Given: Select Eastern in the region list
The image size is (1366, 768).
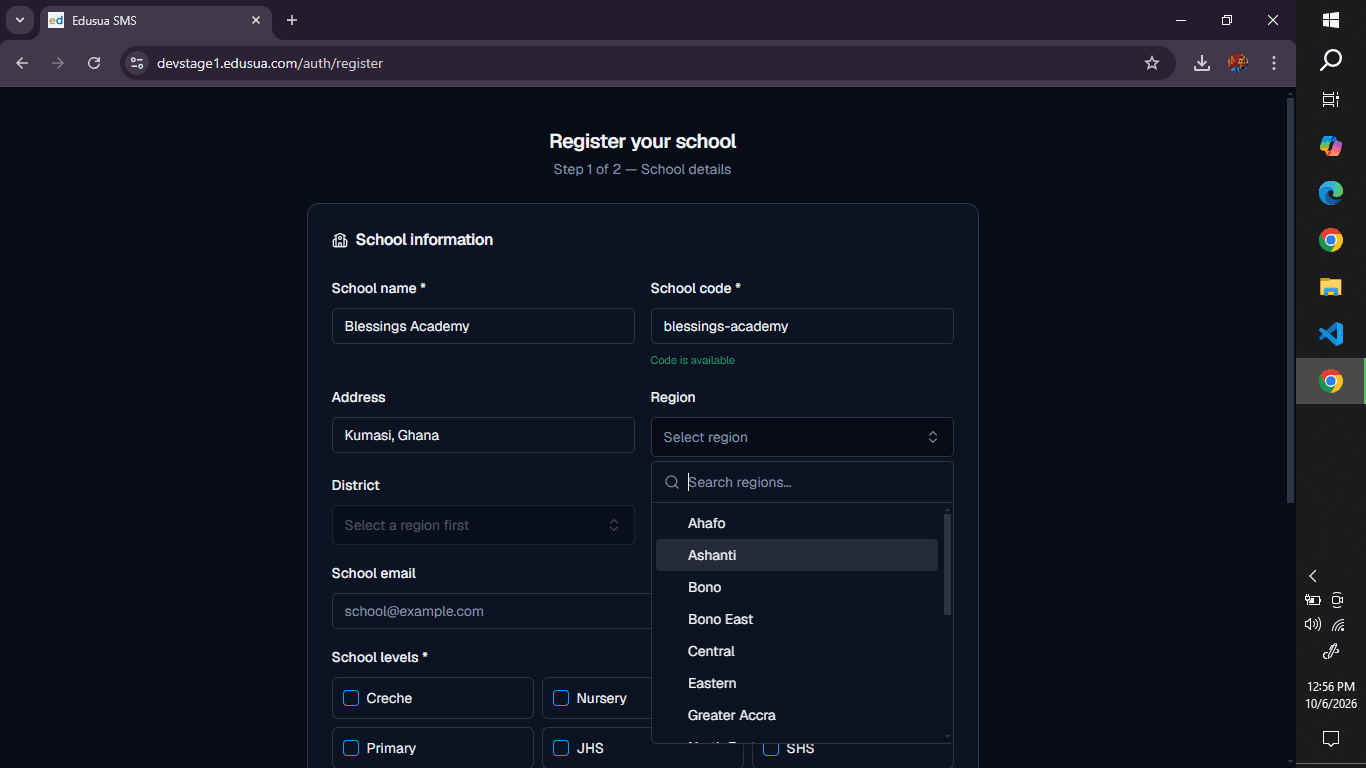Looking at the screenshot, I should pyautogui.click(x=797, y=683).
